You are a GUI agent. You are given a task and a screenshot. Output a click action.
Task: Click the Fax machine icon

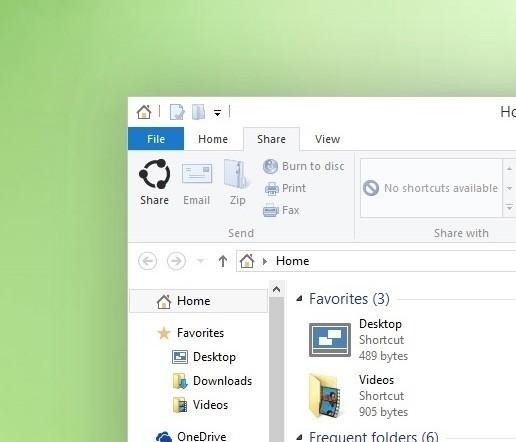tap(271, 210)
